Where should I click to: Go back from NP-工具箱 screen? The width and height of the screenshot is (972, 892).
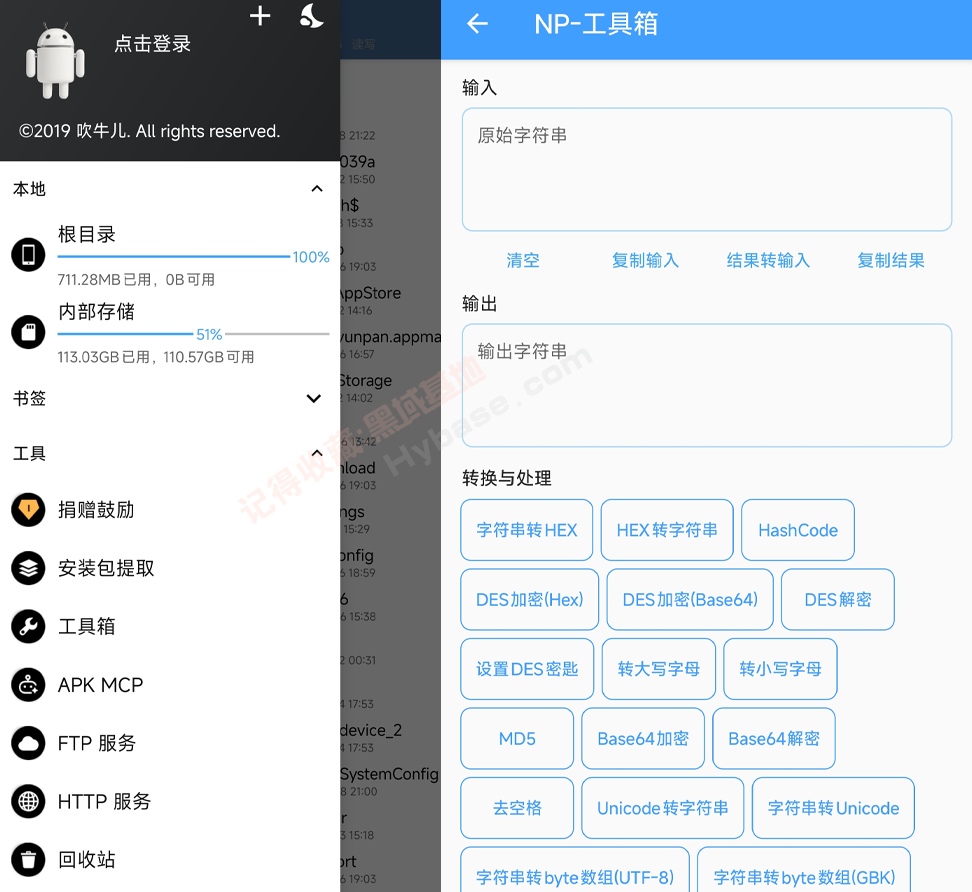click(477, 24)
